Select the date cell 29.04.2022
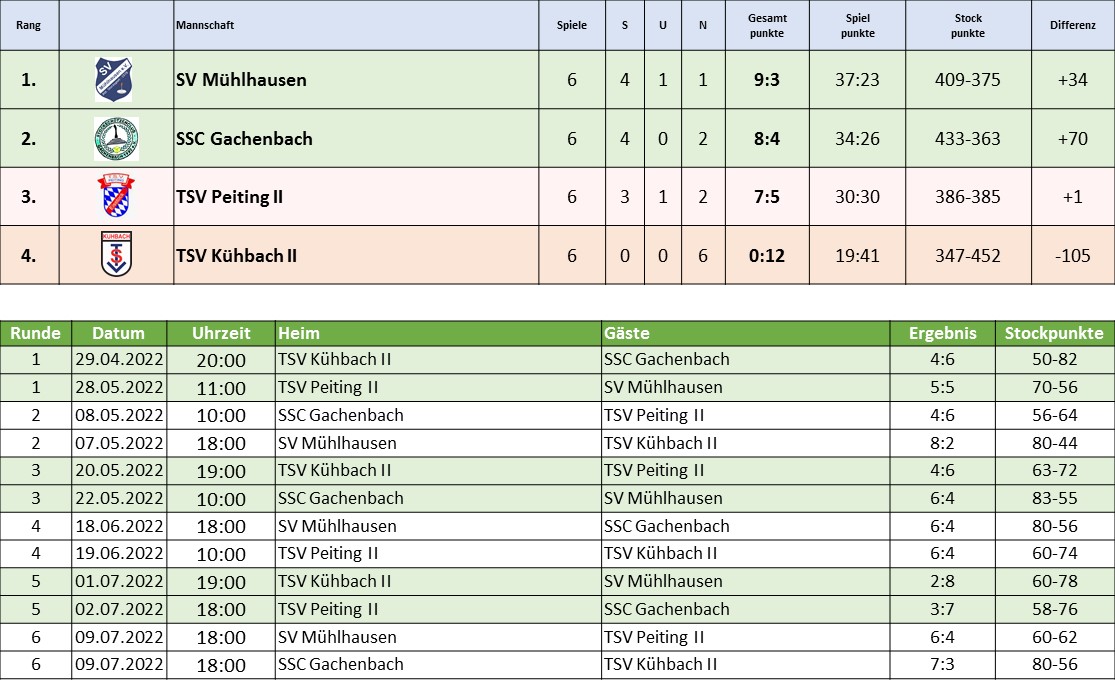Viewport: 1115px width, 680px height. tap(119, 359)
